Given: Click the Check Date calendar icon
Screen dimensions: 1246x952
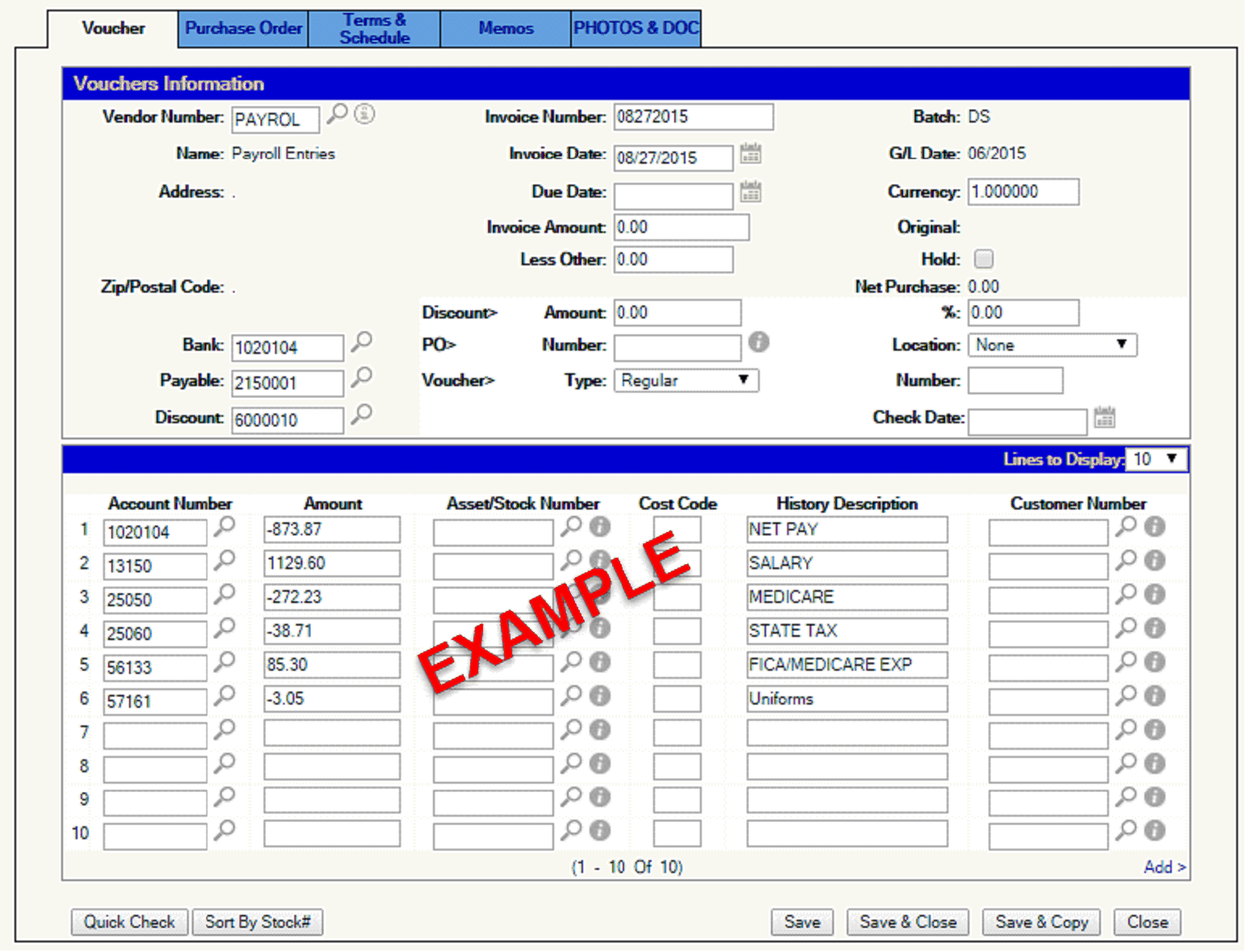Looking at the screenshot, I should pos(1104,418).
